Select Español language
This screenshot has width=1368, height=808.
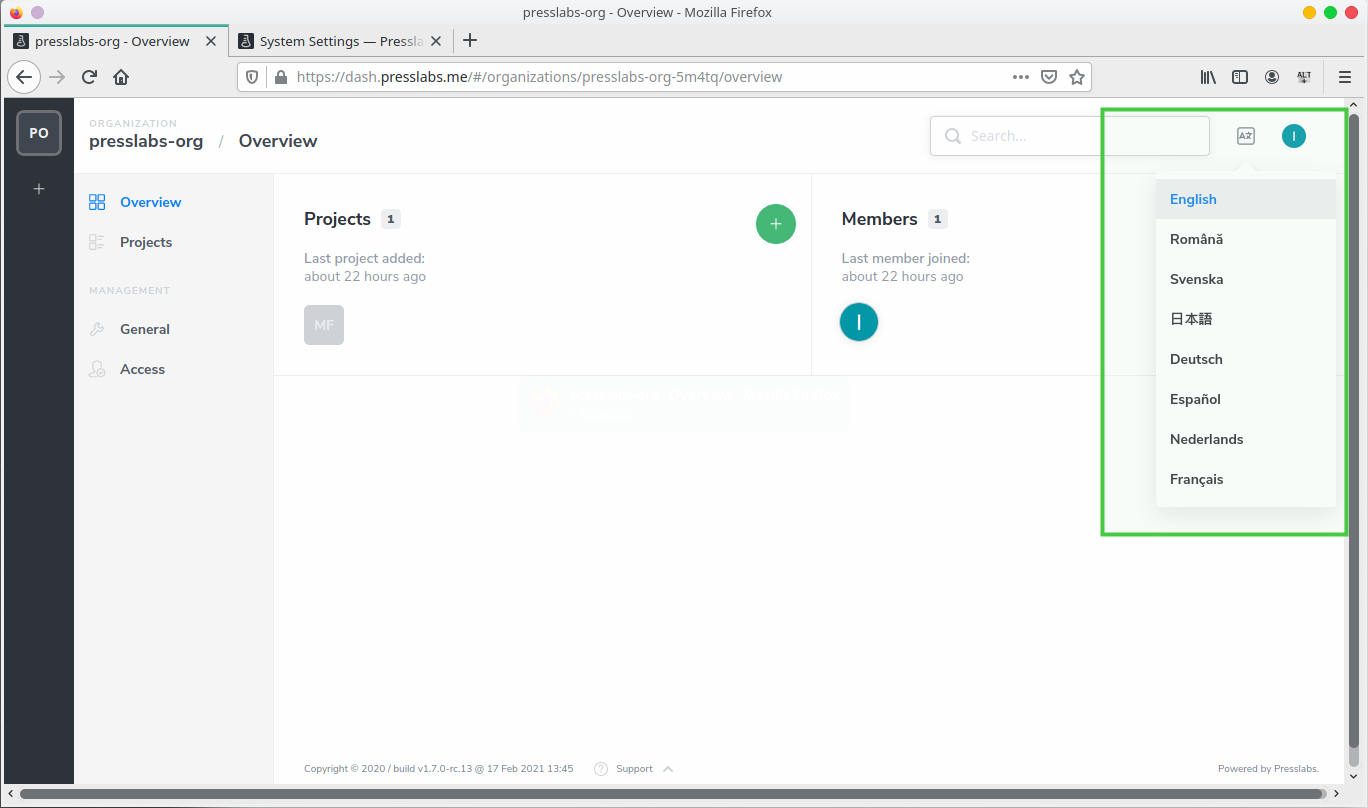(1246, 399)
